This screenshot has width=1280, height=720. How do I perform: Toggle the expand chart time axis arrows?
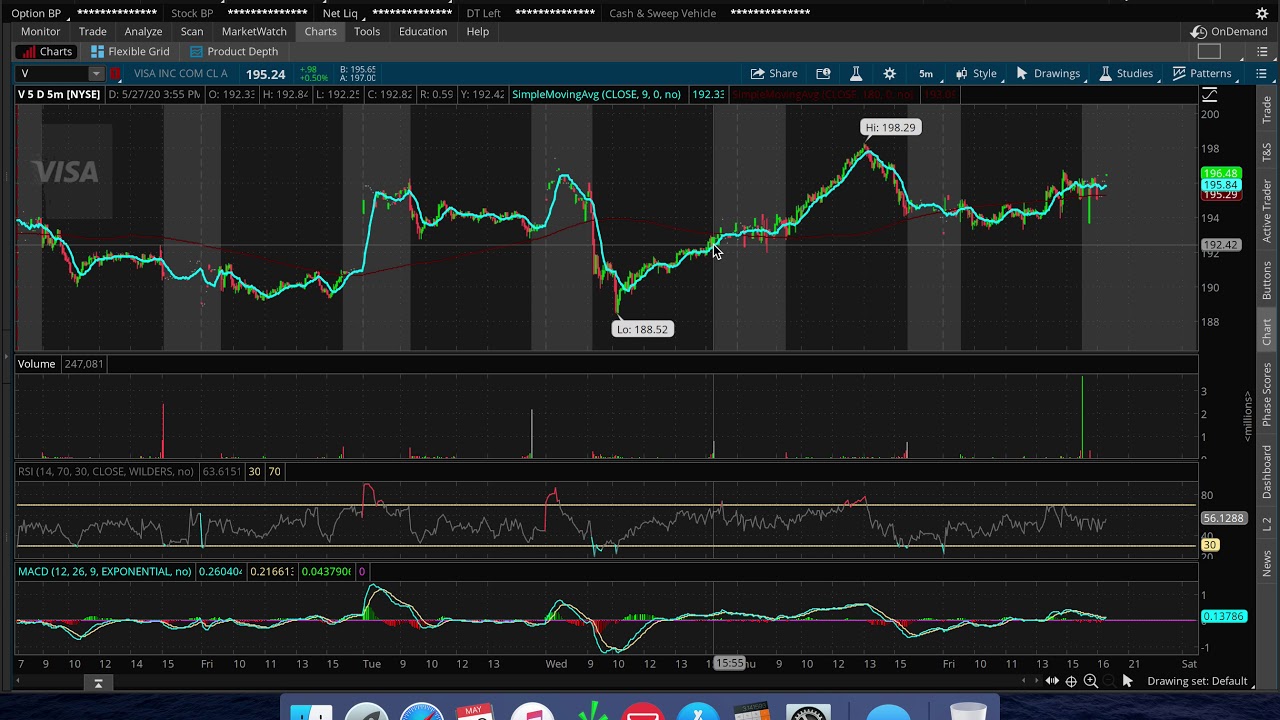[1052, 681]
